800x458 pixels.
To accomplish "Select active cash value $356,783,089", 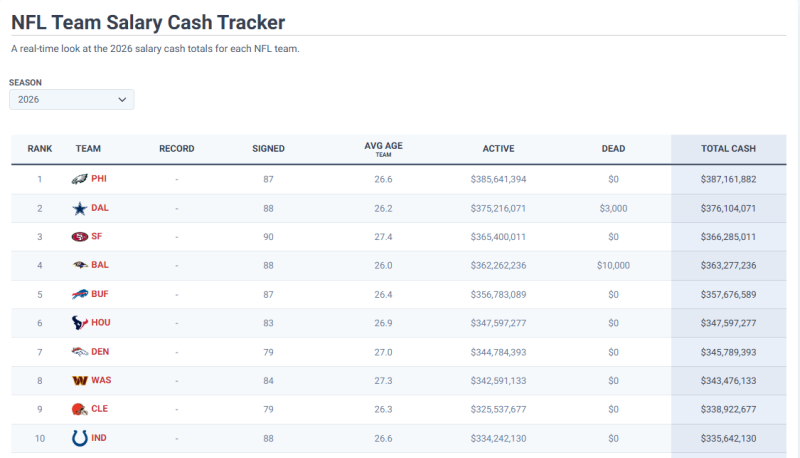I will [498, 294].
